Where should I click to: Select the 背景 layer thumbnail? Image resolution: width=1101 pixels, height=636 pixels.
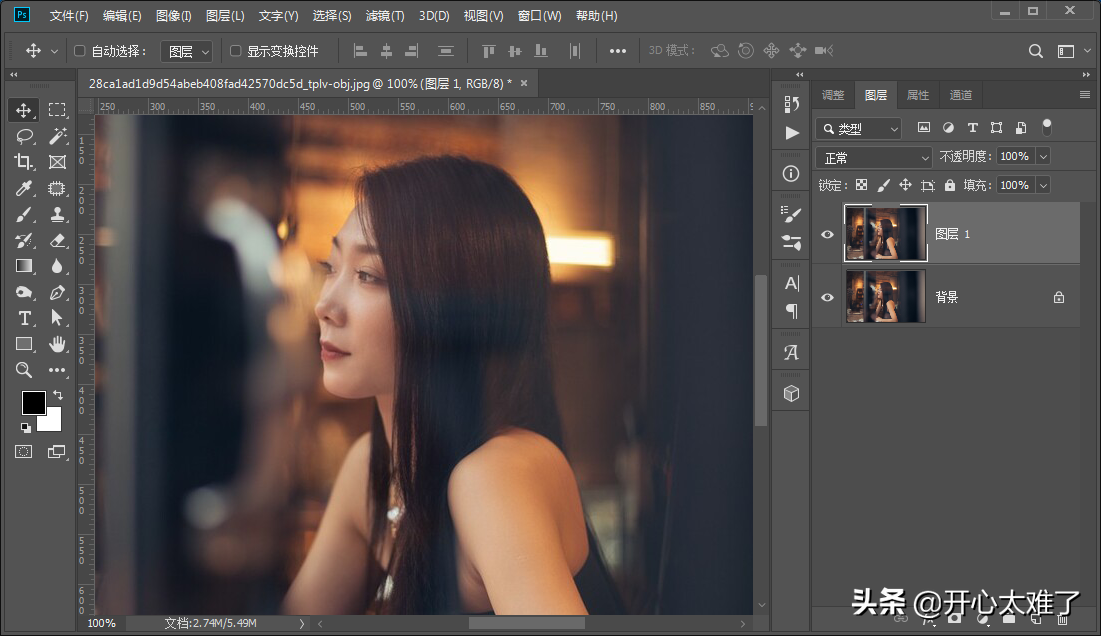885,297
